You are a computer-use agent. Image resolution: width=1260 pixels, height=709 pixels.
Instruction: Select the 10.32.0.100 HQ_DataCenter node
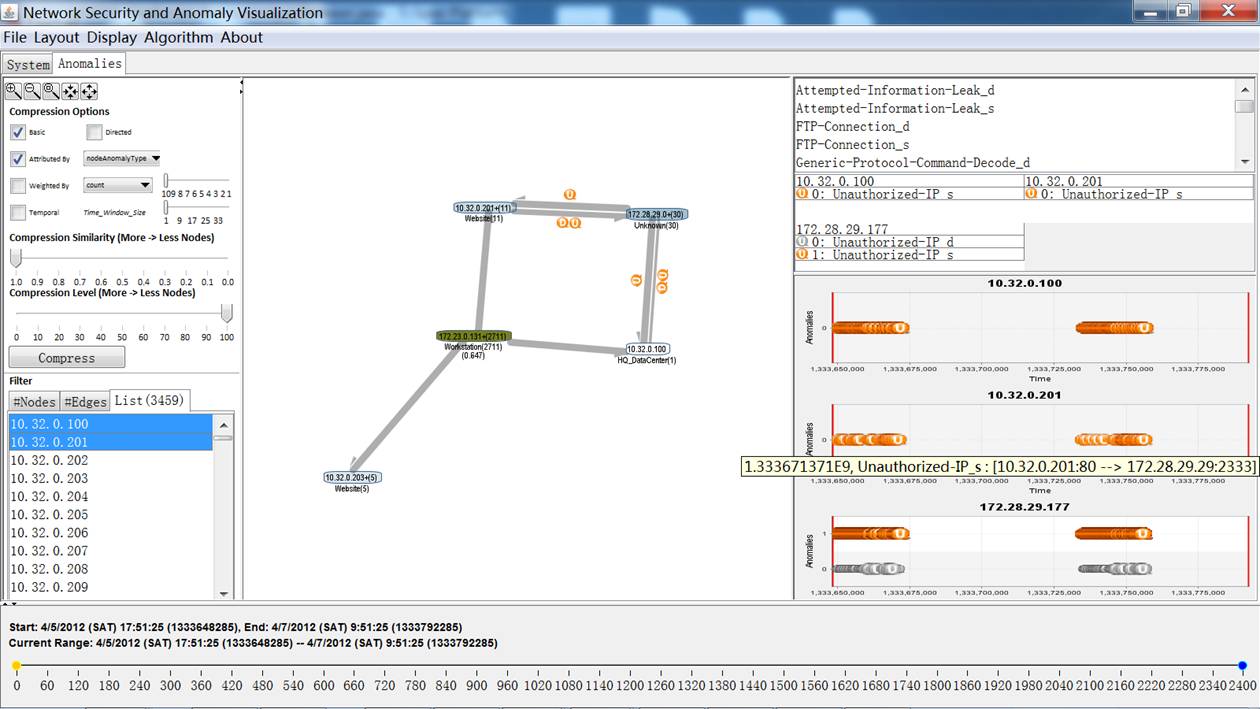click(x=647, y=349)
